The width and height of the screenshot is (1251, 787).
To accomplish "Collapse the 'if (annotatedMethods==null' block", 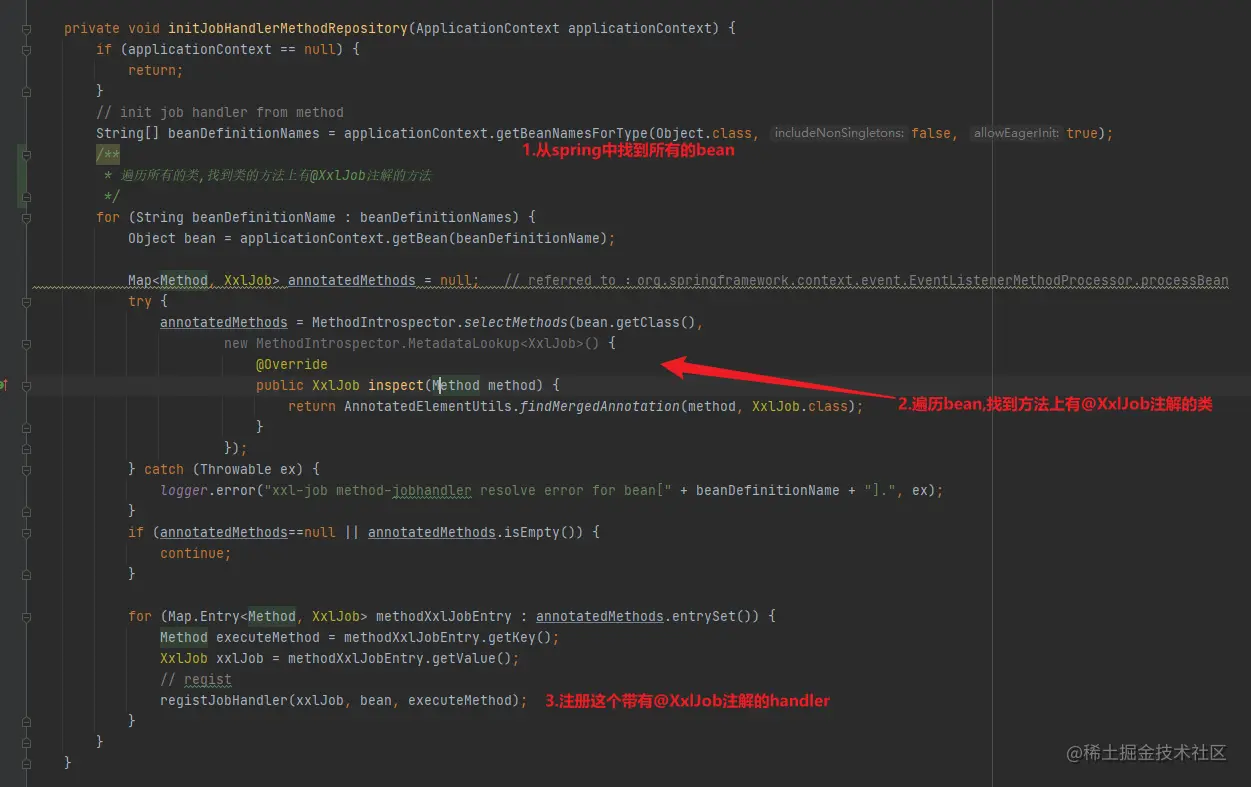I will [x=26, y=532].
